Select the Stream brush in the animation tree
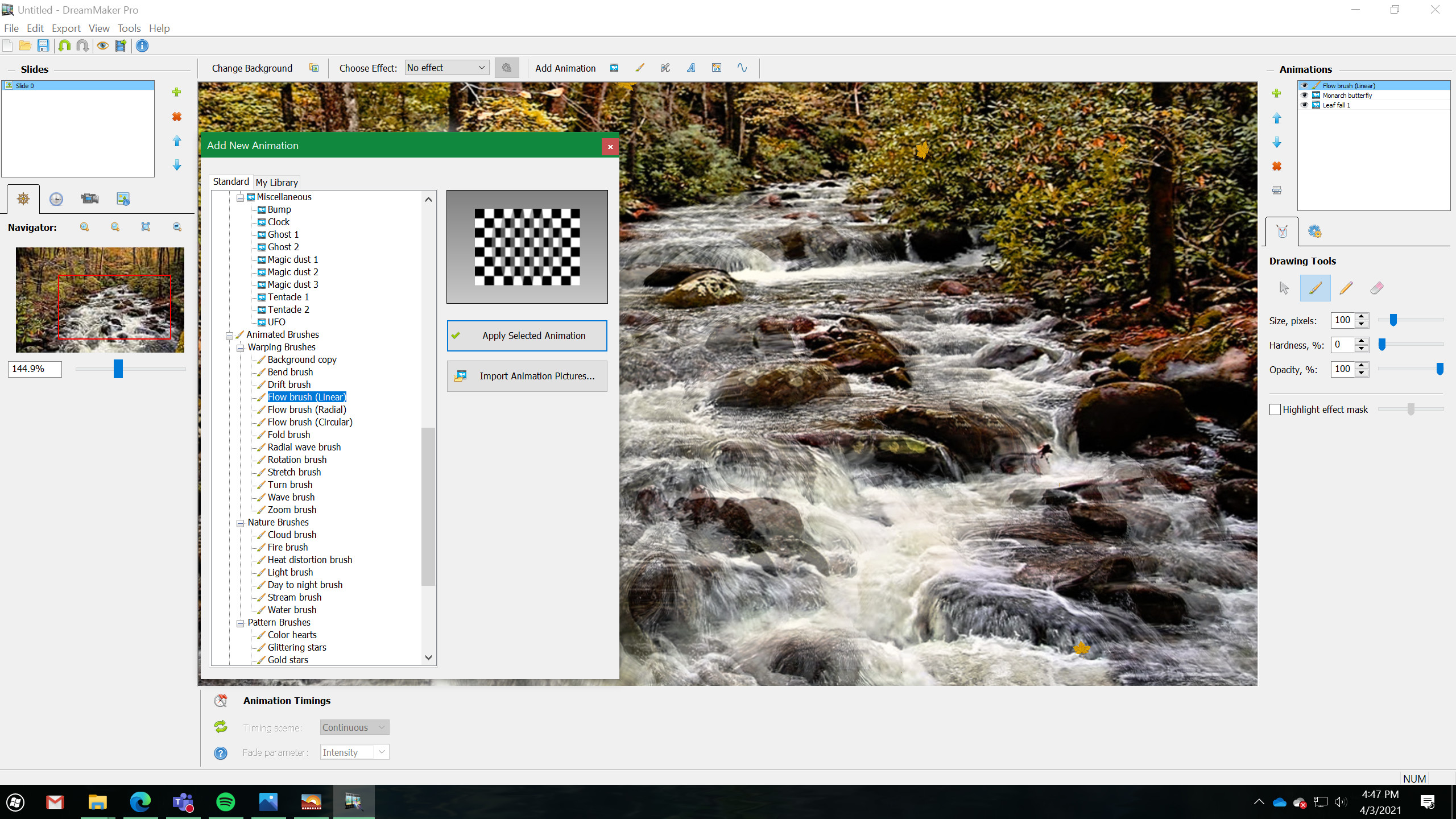 coord(293,597)
